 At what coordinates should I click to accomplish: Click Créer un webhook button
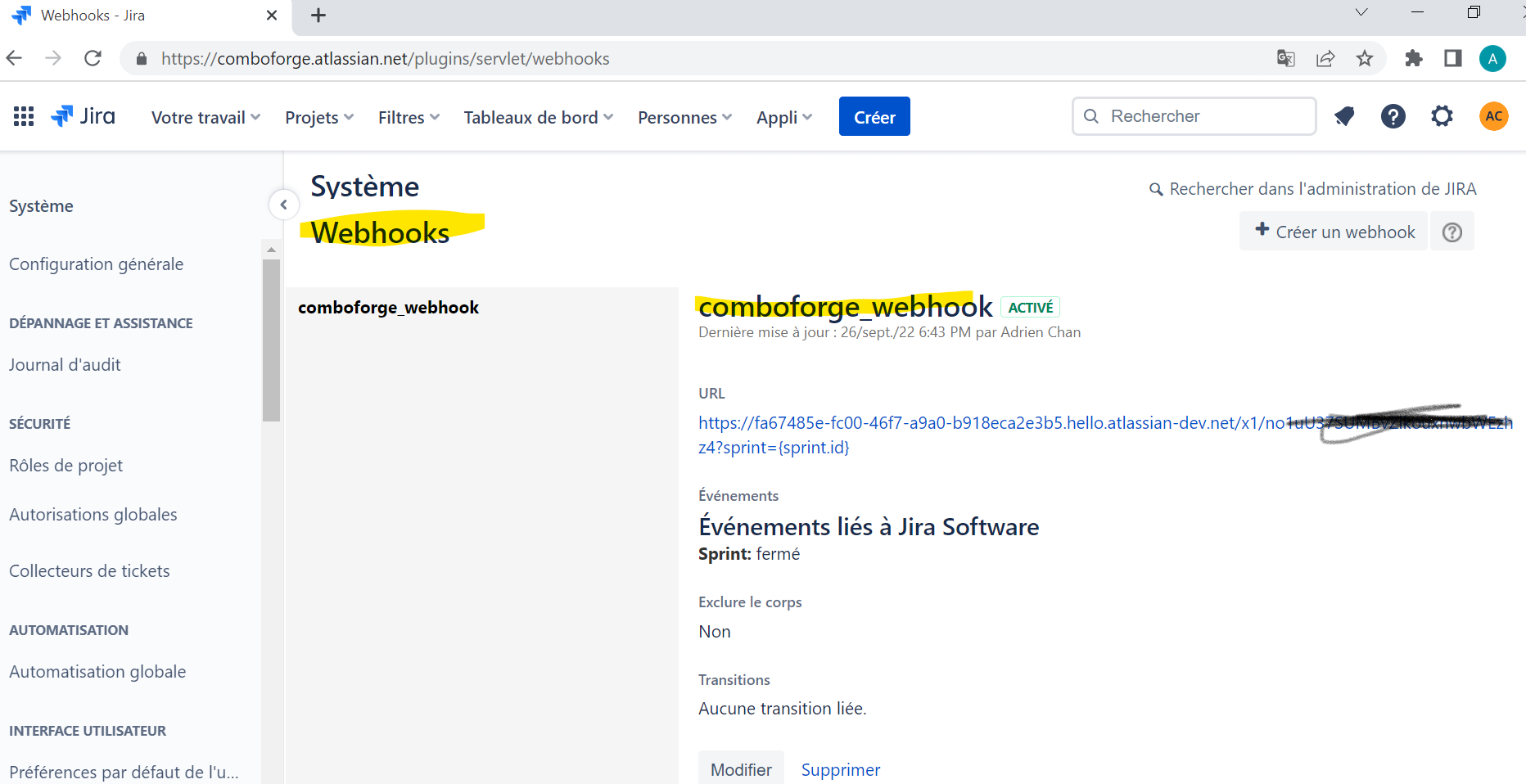point(1334,232)
